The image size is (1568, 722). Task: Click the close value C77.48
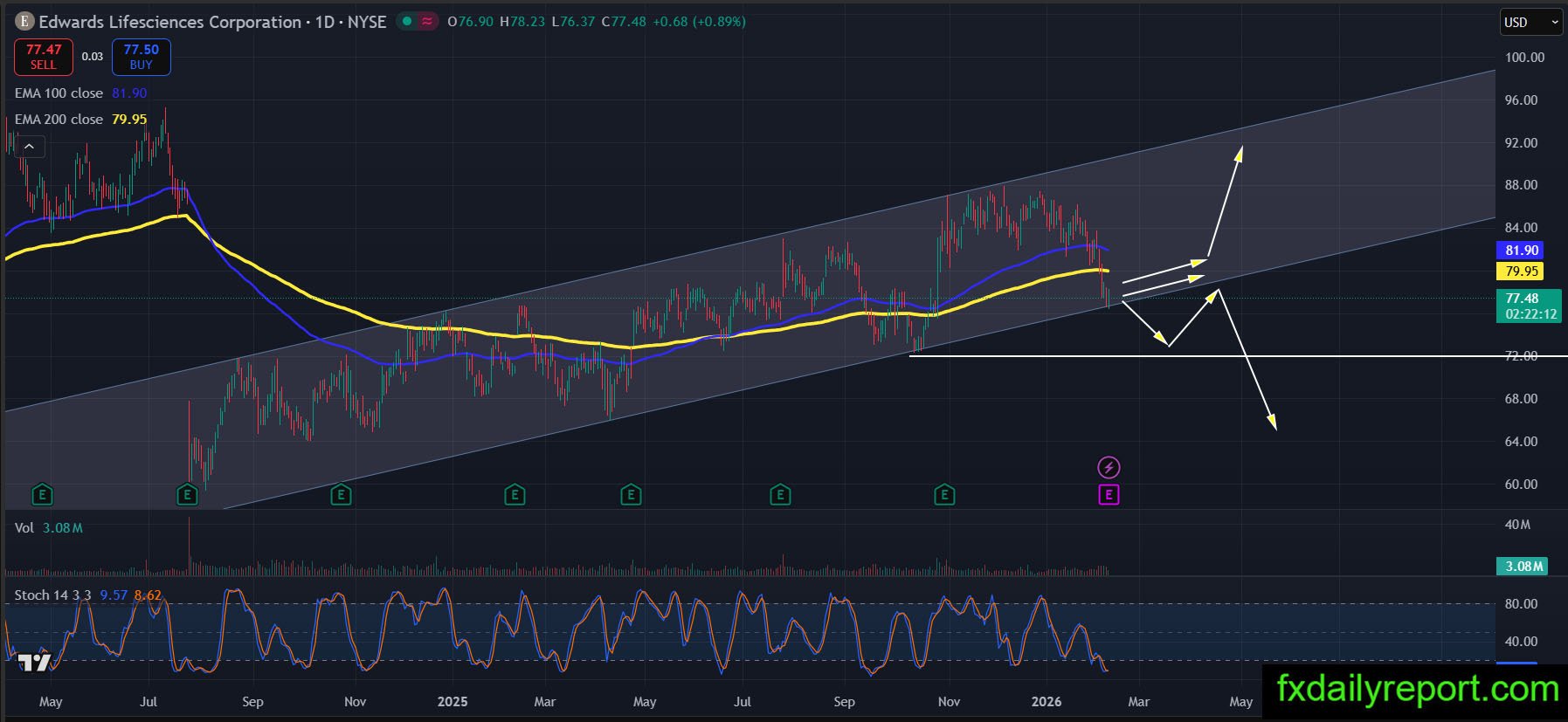(624, 22)
